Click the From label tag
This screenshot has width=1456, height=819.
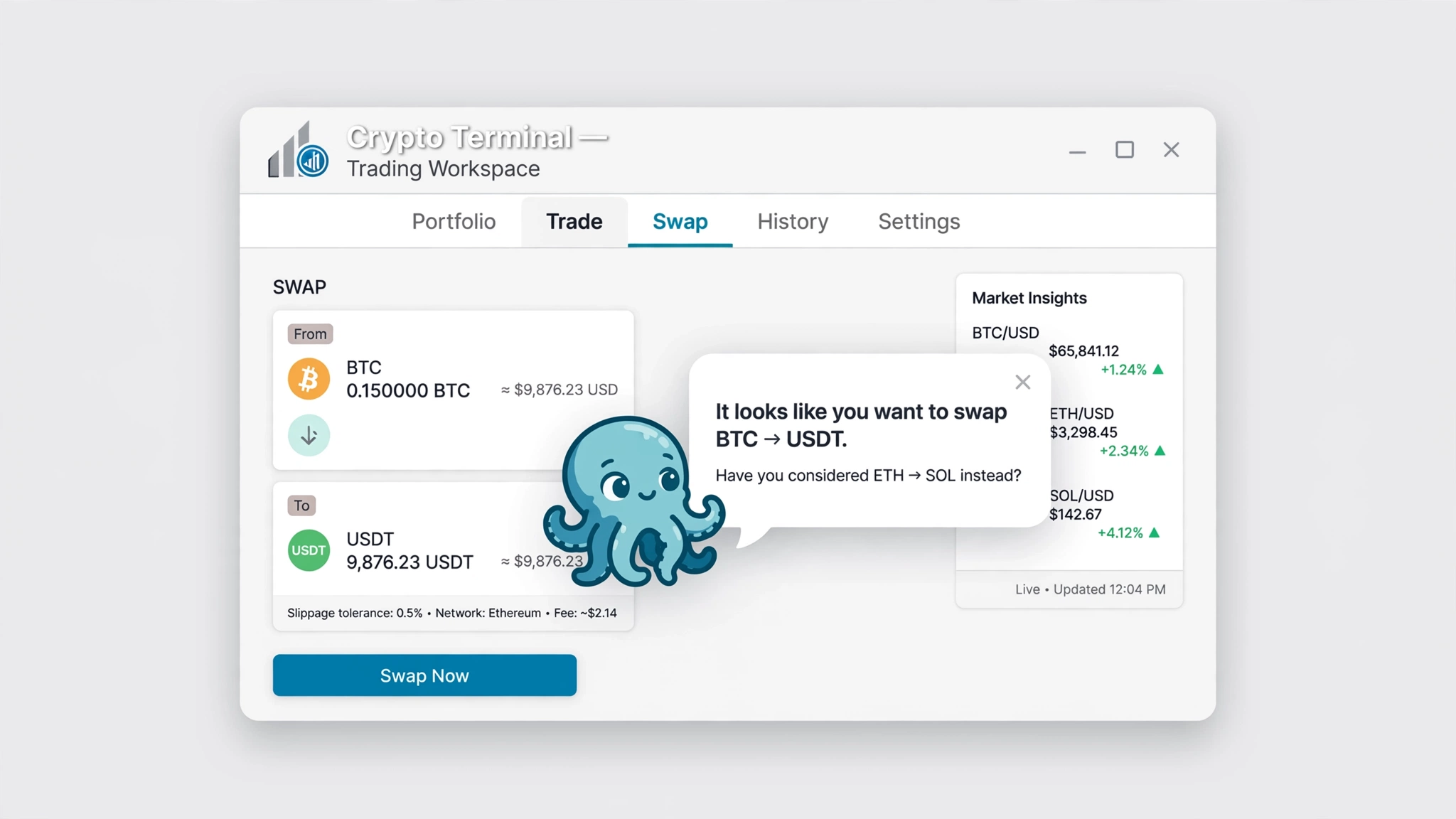(310, 334)
